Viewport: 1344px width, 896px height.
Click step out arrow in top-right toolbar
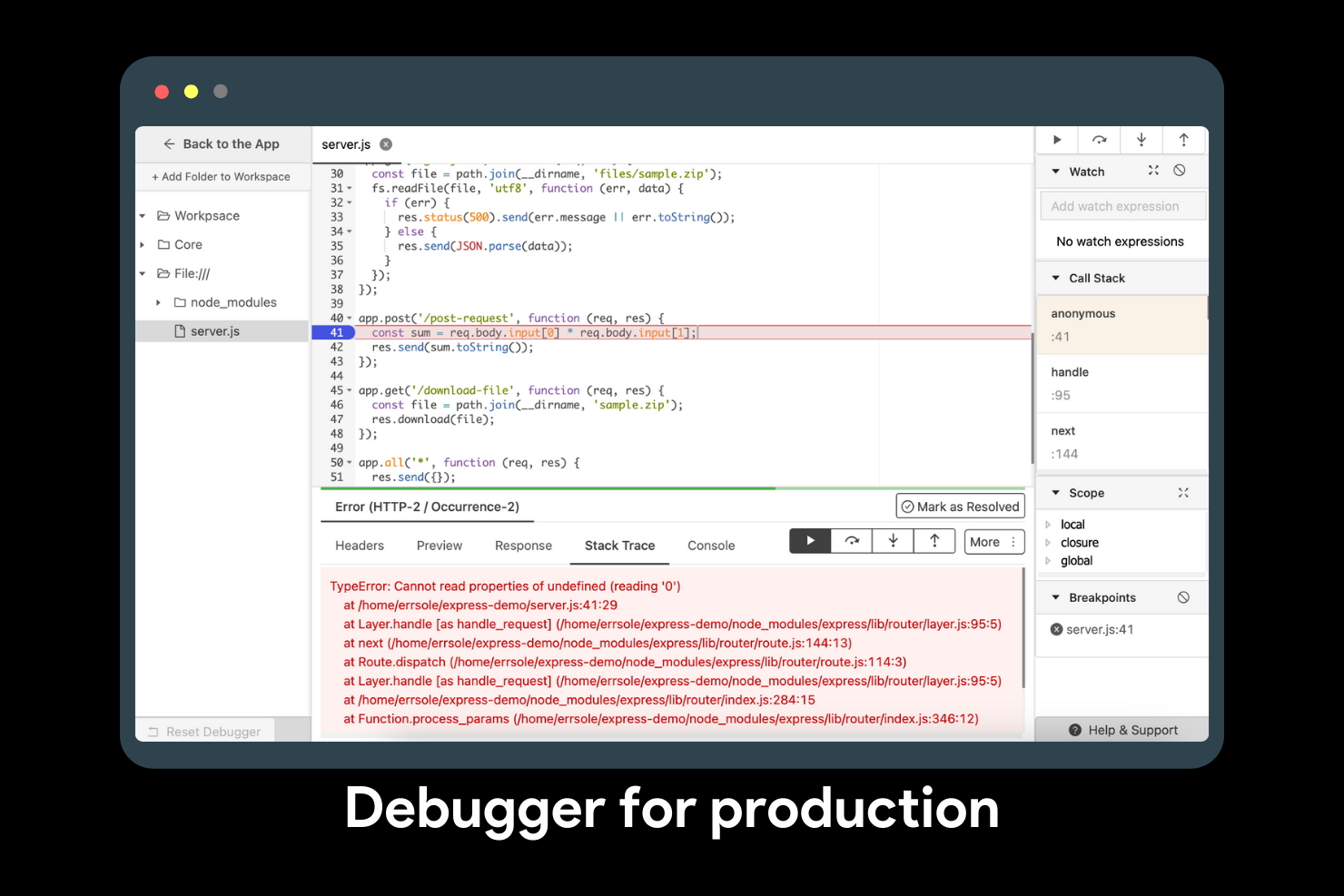(x=1183, y=140)
